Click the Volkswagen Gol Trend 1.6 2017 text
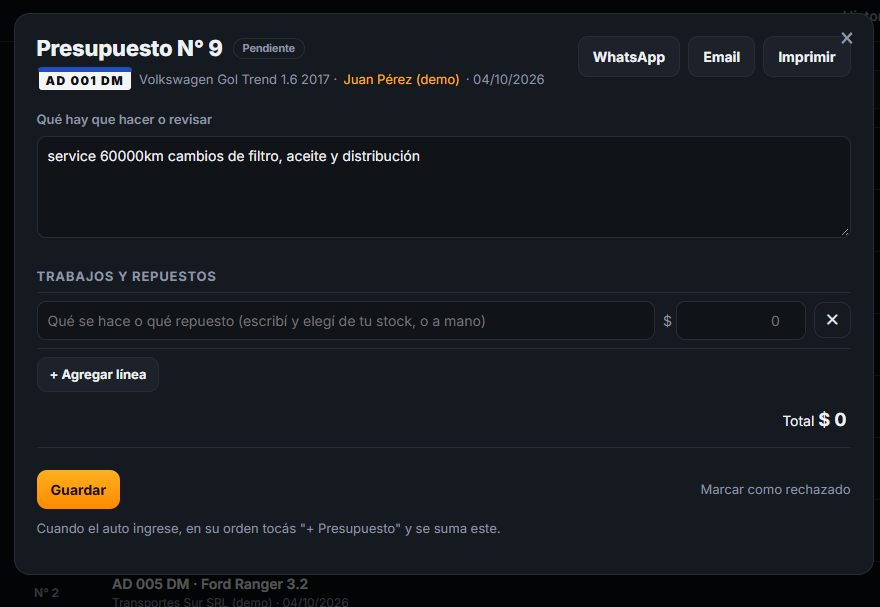 tap(234, 80)
